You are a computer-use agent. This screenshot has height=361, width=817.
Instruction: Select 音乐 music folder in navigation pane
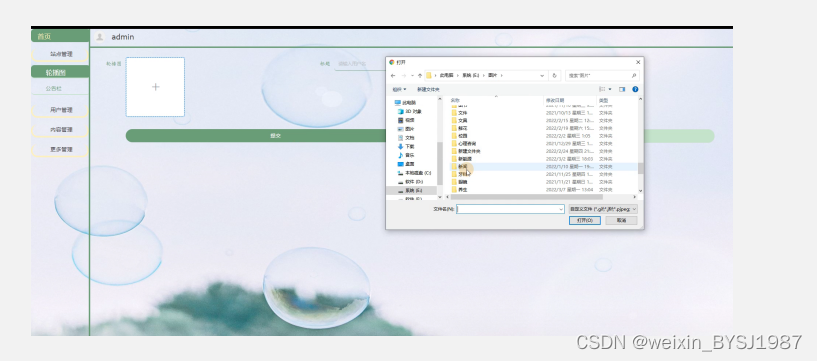[406, 155]
